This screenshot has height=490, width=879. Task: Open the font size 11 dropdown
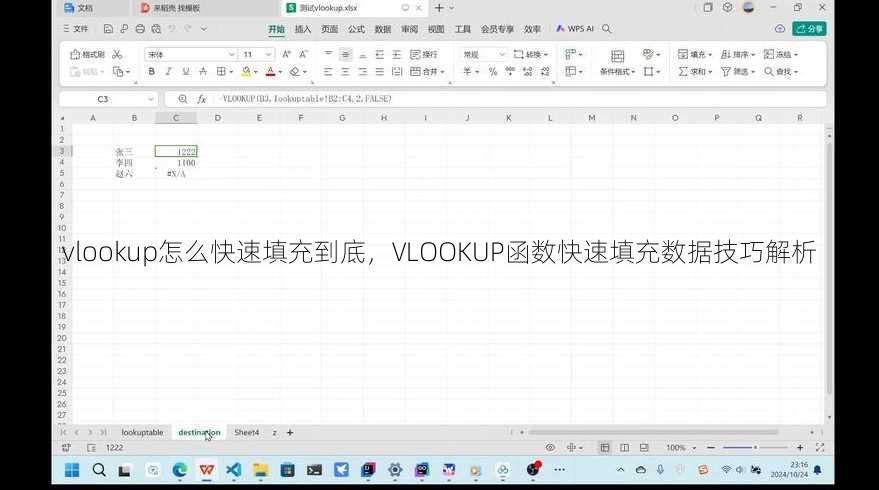tap(269, 54)
